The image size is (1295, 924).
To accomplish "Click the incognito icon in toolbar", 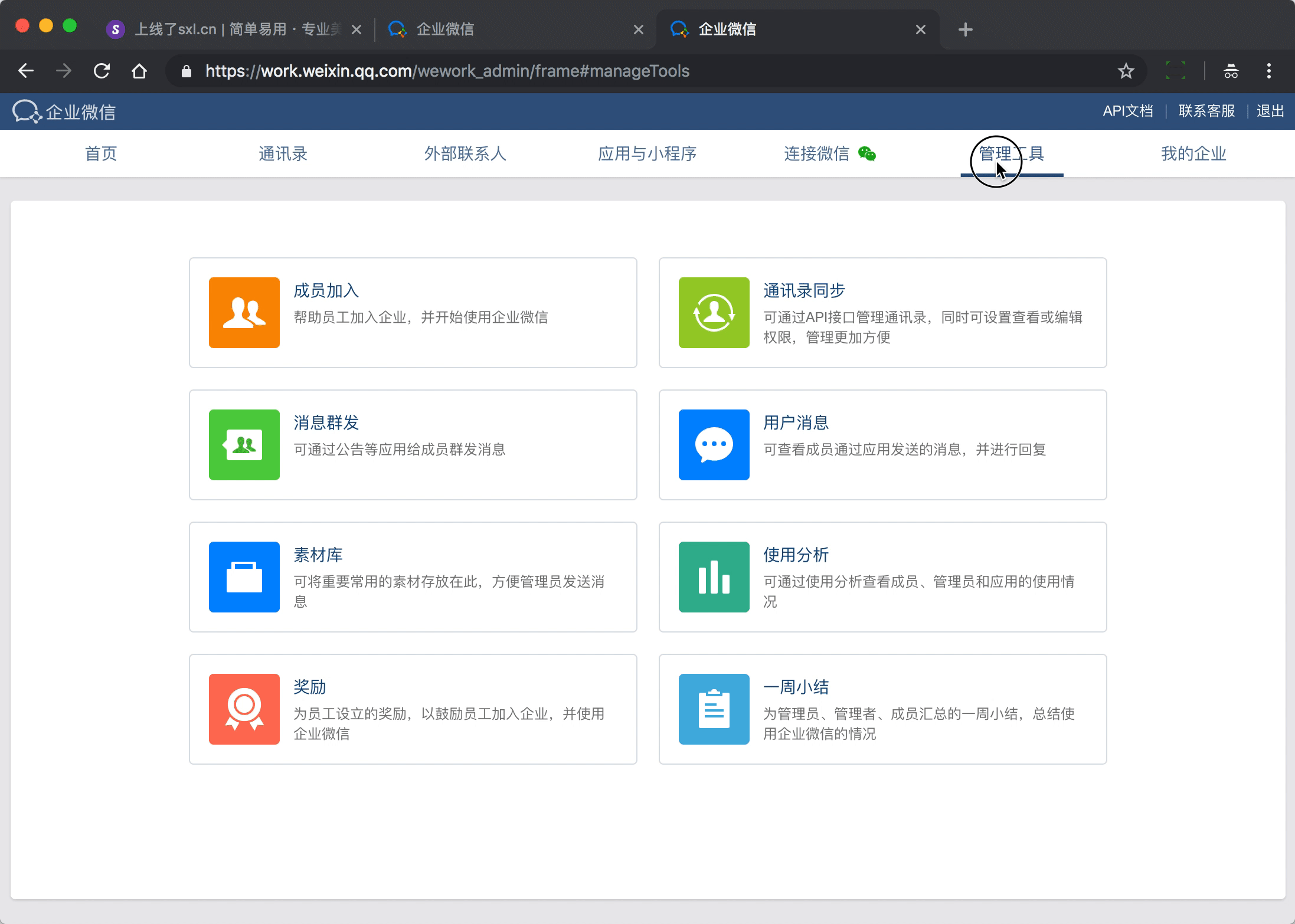I will (1231, 71).
